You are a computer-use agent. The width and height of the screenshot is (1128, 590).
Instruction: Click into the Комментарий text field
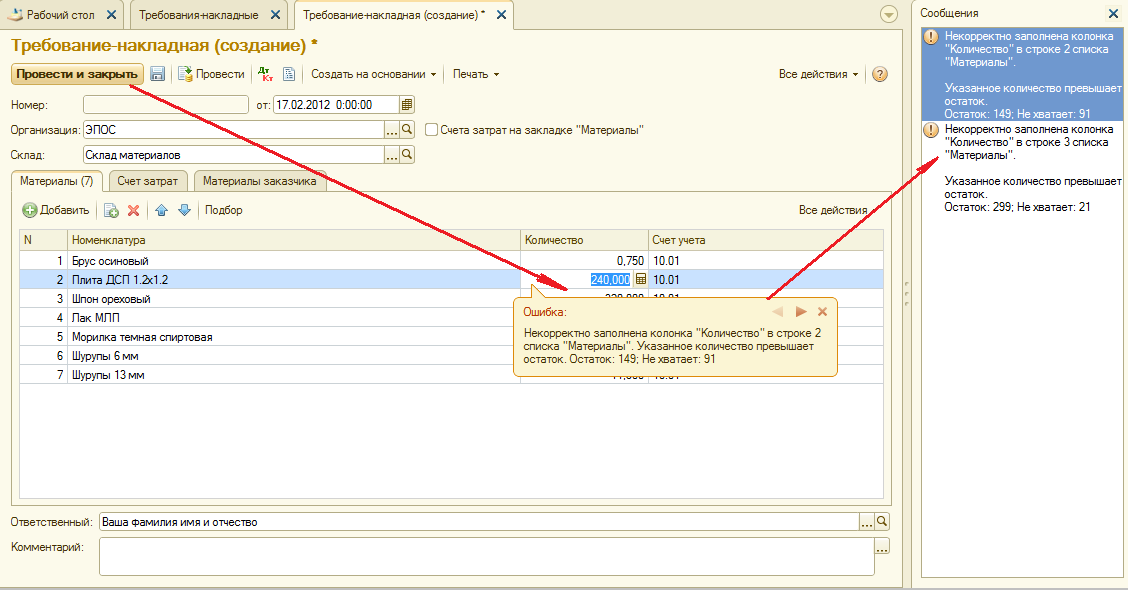click(485, 556)
